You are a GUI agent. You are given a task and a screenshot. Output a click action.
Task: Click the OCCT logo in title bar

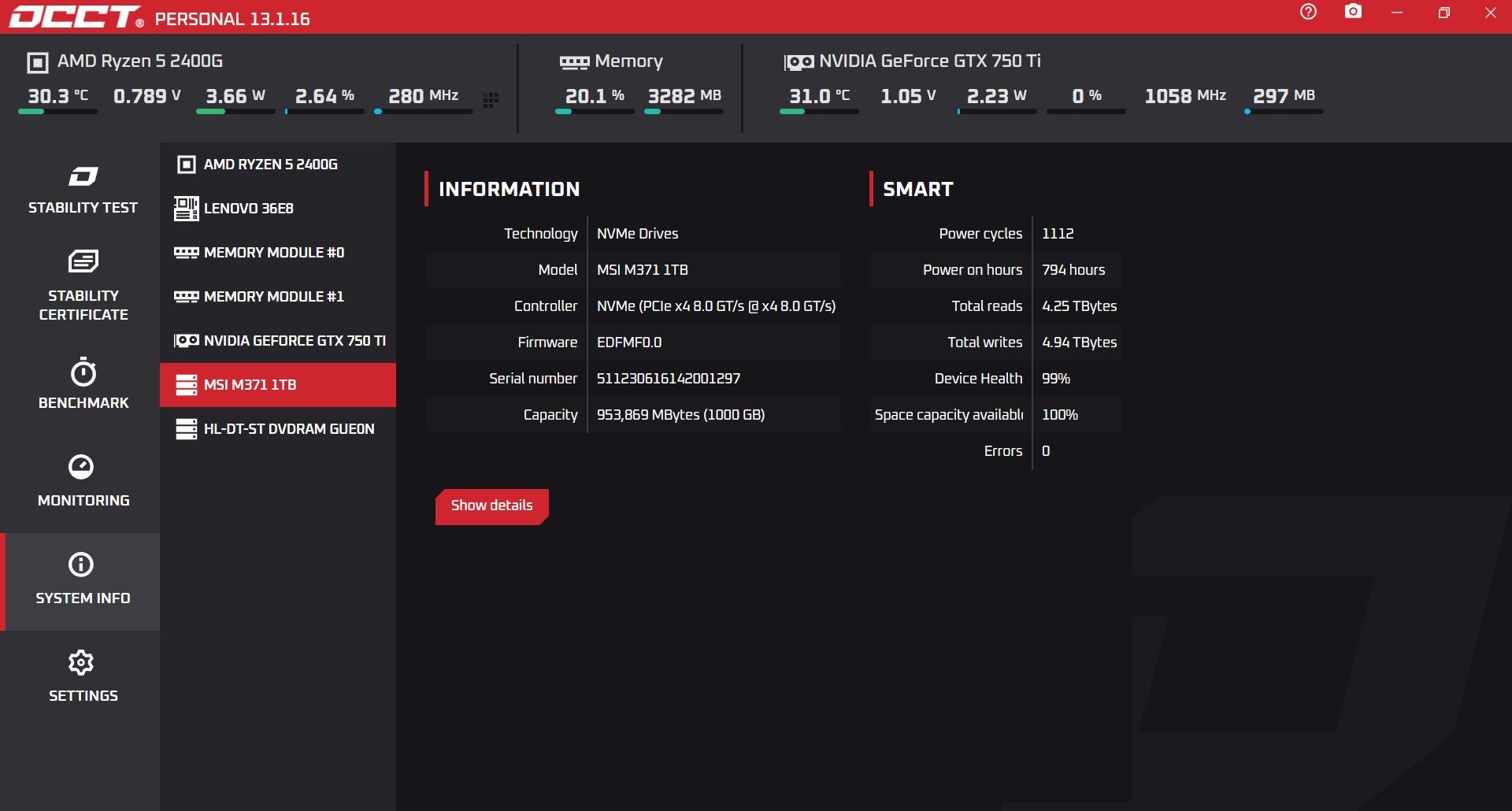76,17
